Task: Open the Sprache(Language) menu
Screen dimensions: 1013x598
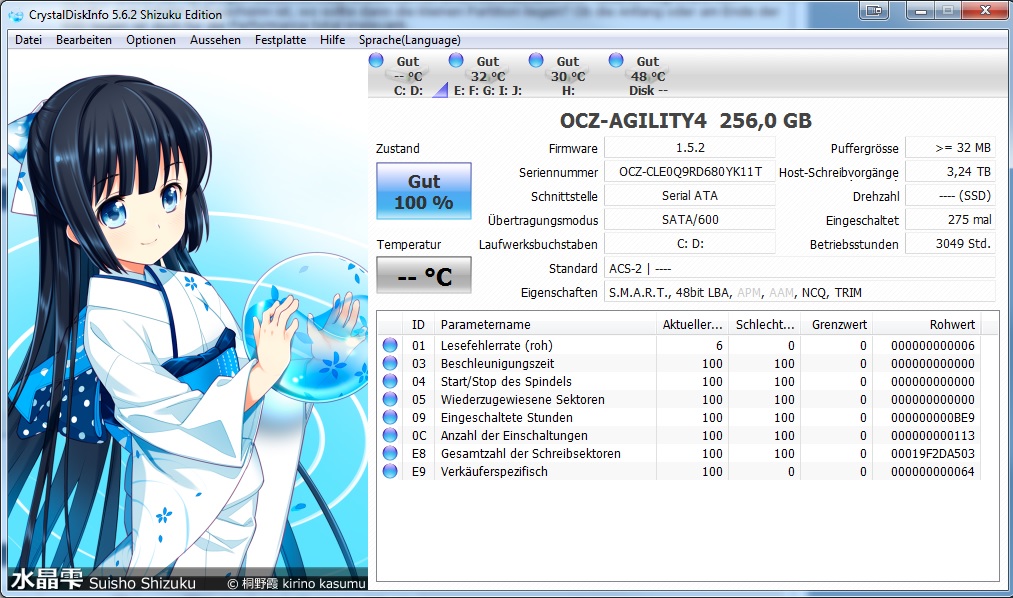Action: pos(410,40)
